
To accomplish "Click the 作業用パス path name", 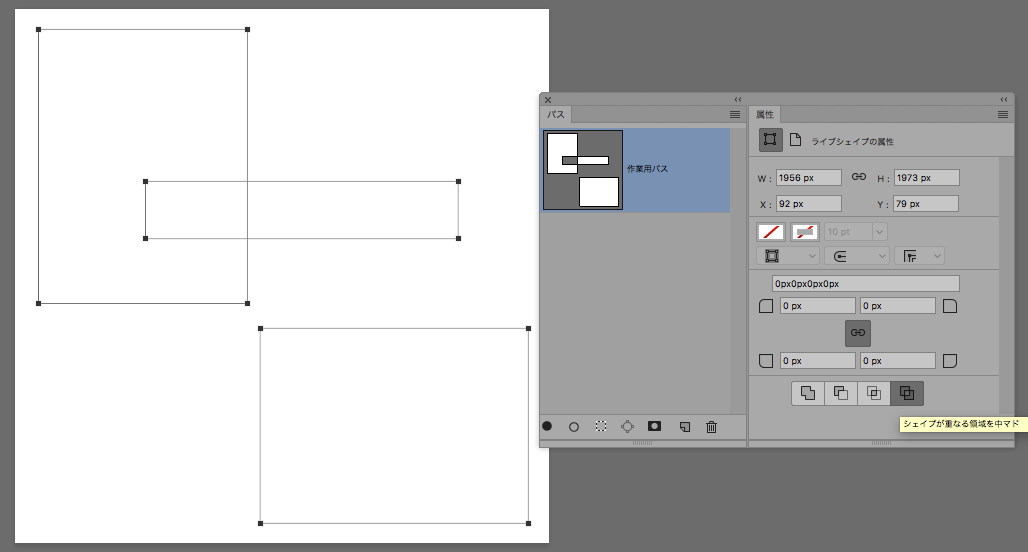I will (647, 168).
